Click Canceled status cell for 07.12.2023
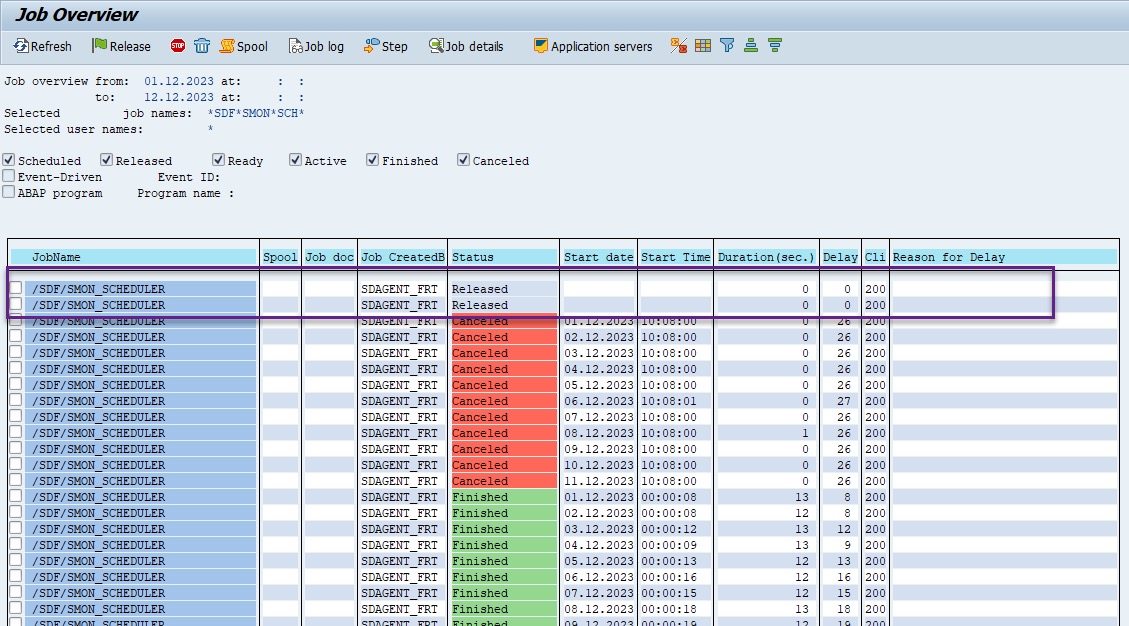 [503, 417]
